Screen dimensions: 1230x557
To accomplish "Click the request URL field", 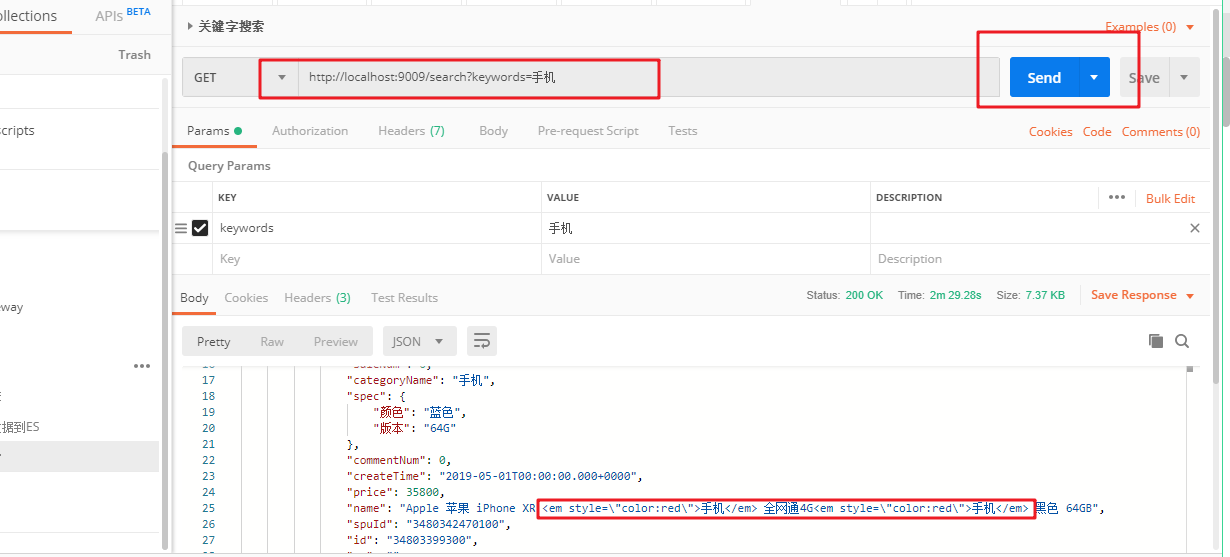I will (x=648, y=78).
